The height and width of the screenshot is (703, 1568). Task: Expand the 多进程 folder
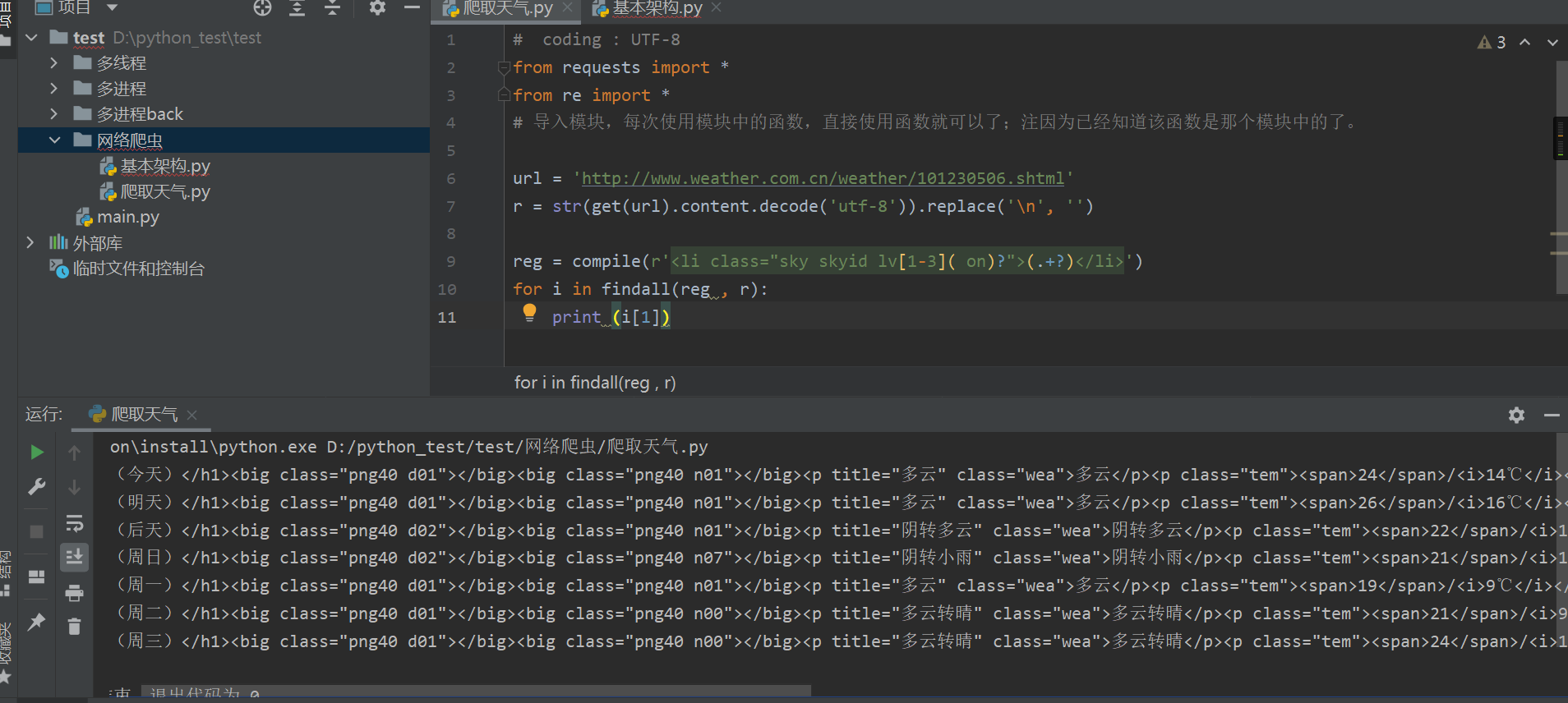pos(54,89)
